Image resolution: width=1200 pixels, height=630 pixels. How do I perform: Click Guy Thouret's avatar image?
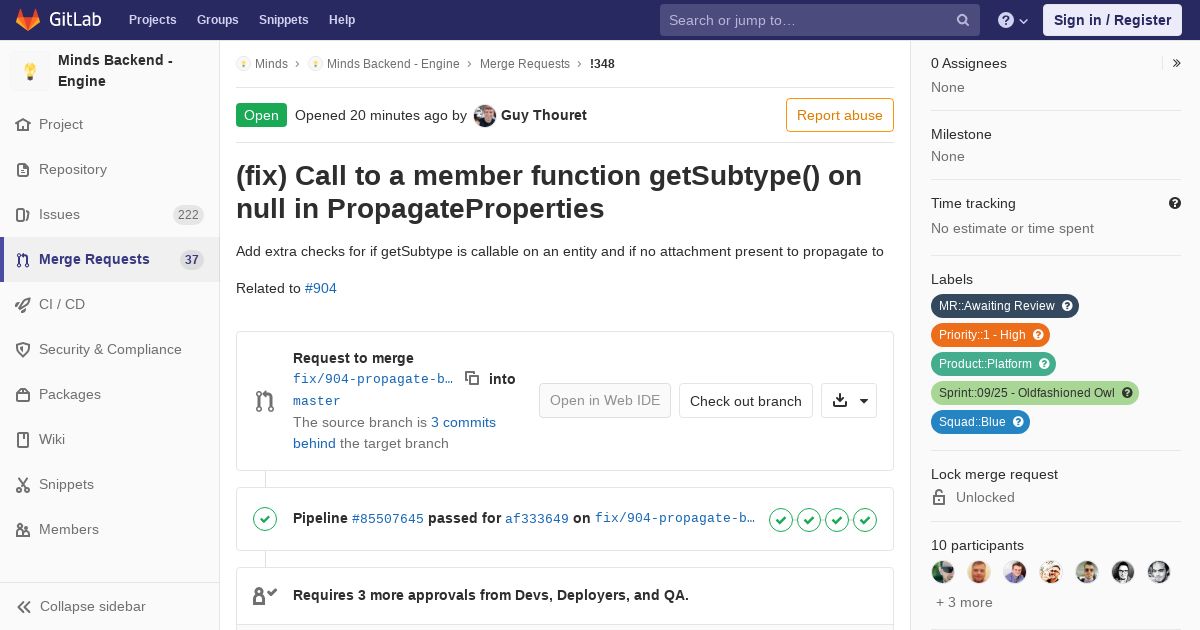[485, 115]
